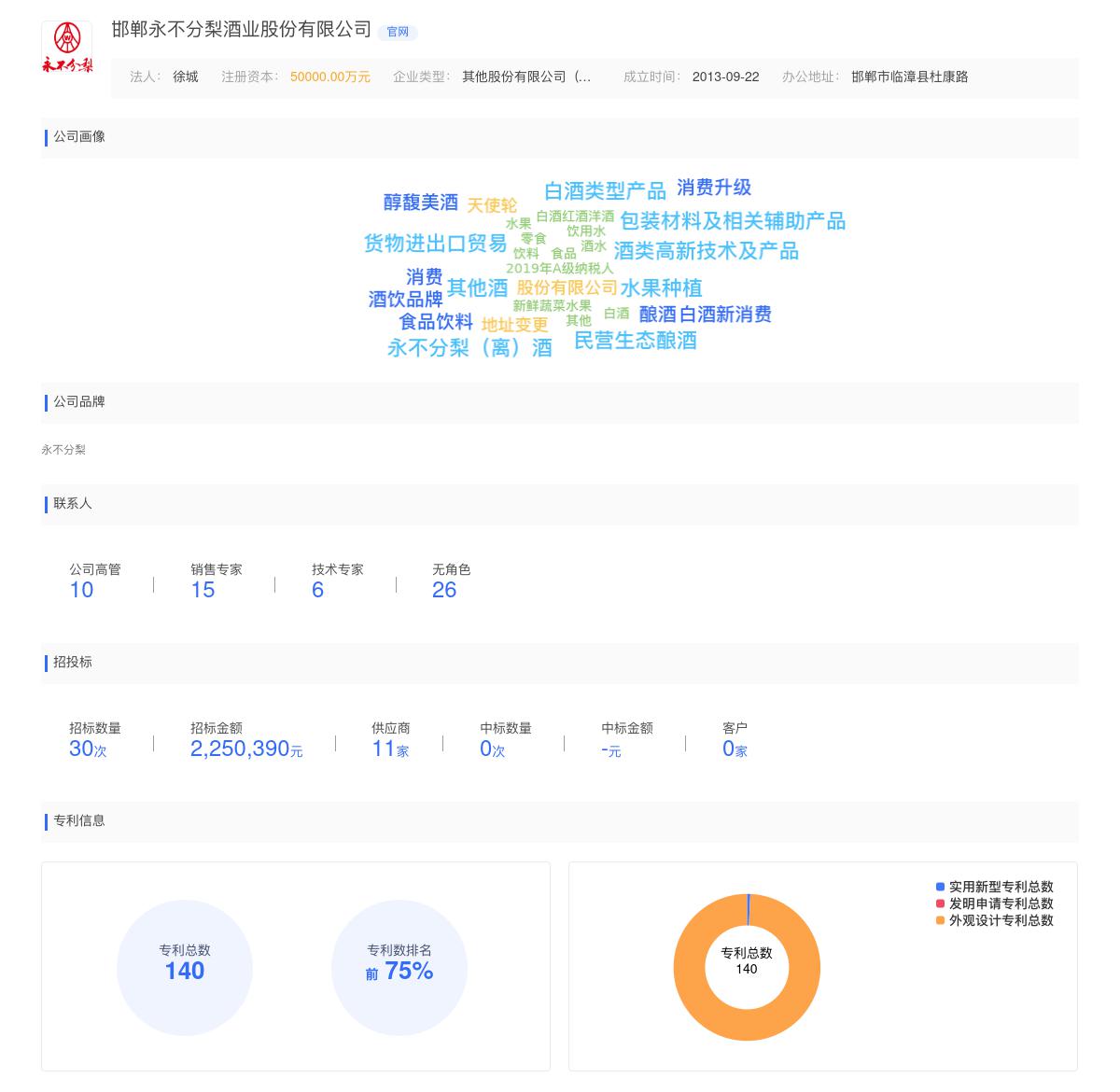The height and width of the screenshot is (1092, 1120).
Task: Select the tag 饮用水
Action: click(586, 231)
